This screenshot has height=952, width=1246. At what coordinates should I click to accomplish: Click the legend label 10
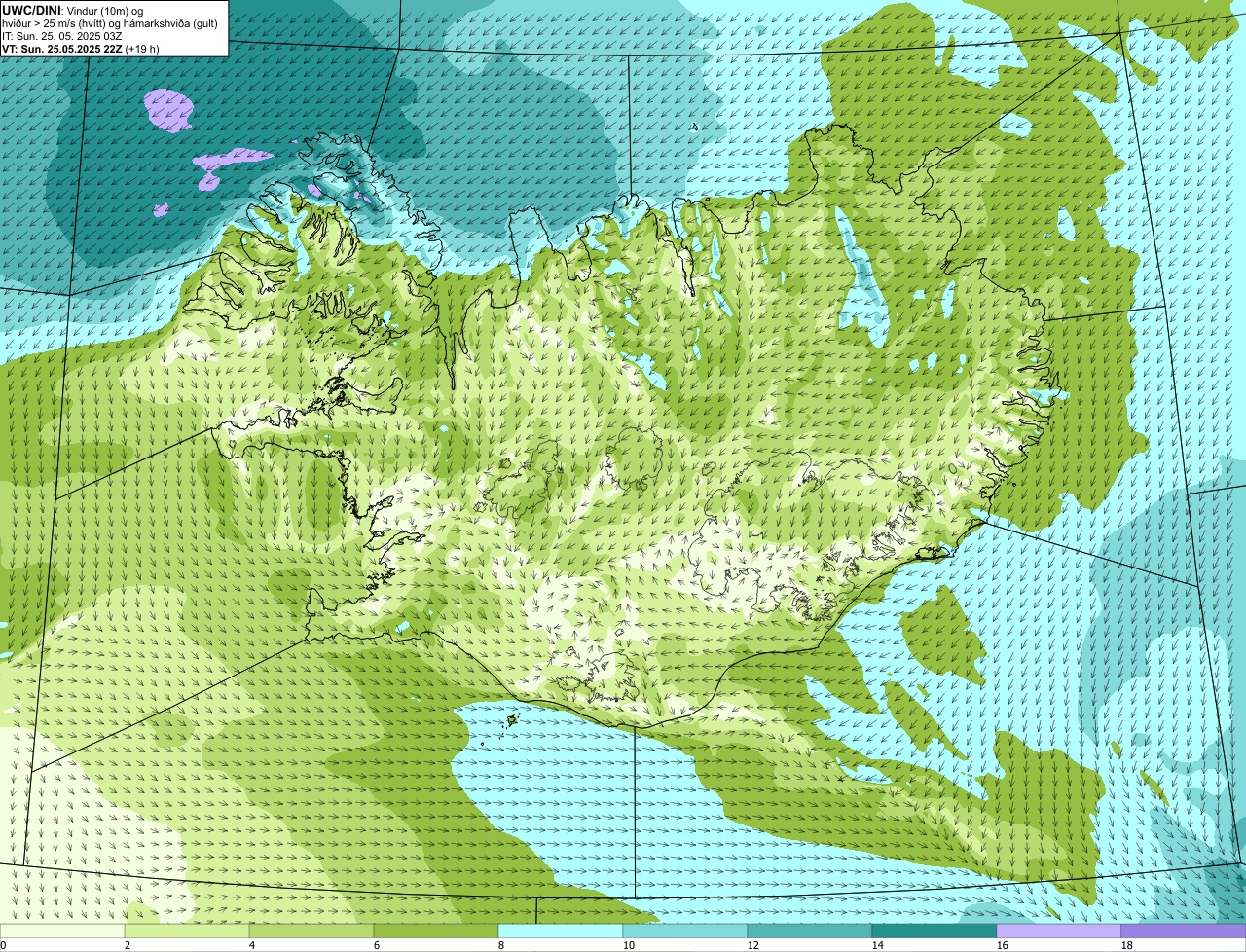tap(629, 945)
